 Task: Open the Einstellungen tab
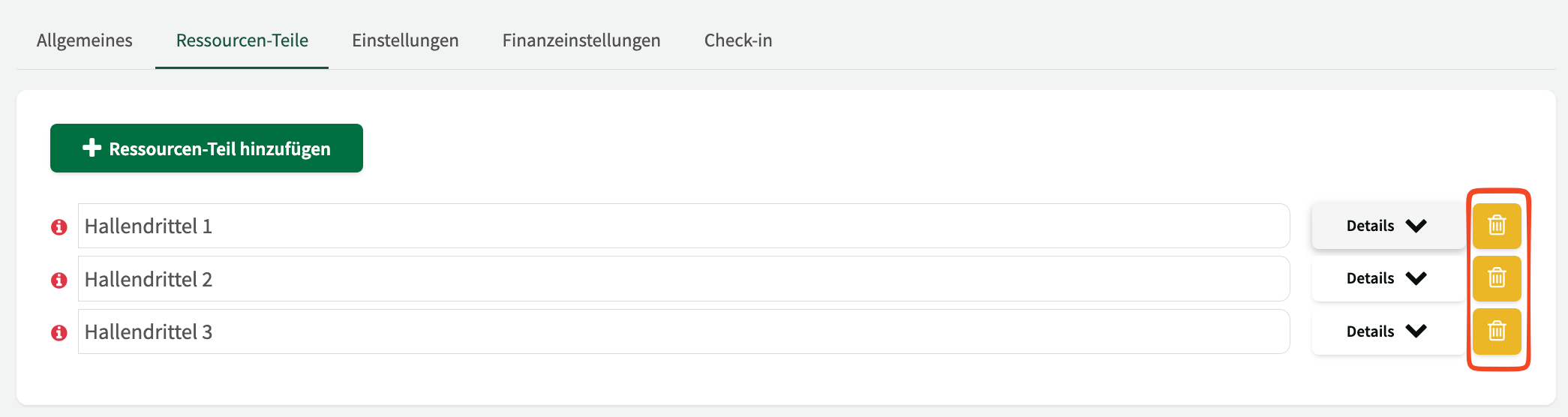(405, 40)
